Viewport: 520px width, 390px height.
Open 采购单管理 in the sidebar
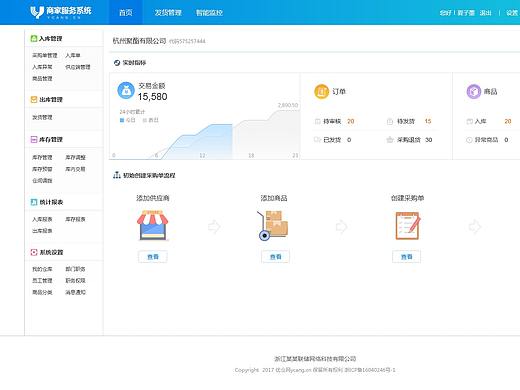coord(45,55)
